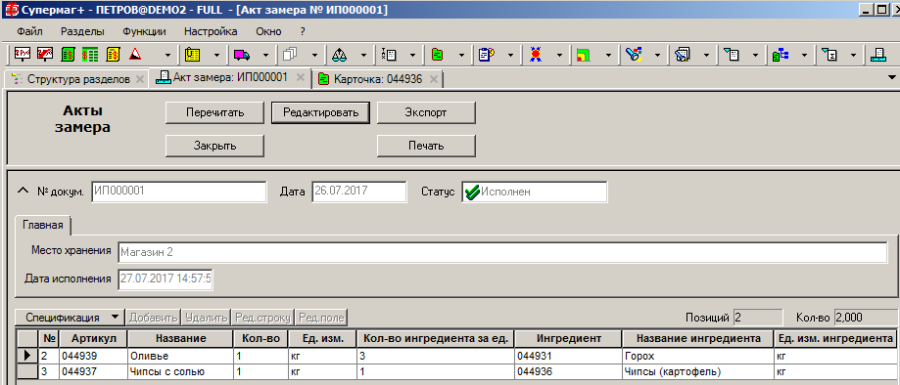
Task: Collapse document header with caret near № докум.
Action: [x=24, y=190]
